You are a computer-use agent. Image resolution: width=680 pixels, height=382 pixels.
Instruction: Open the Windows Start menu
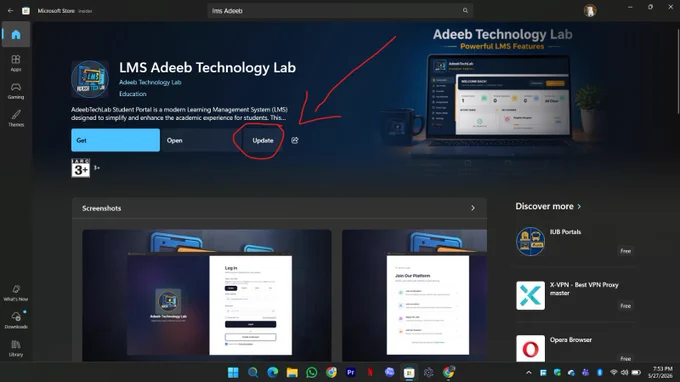(233, 372)
